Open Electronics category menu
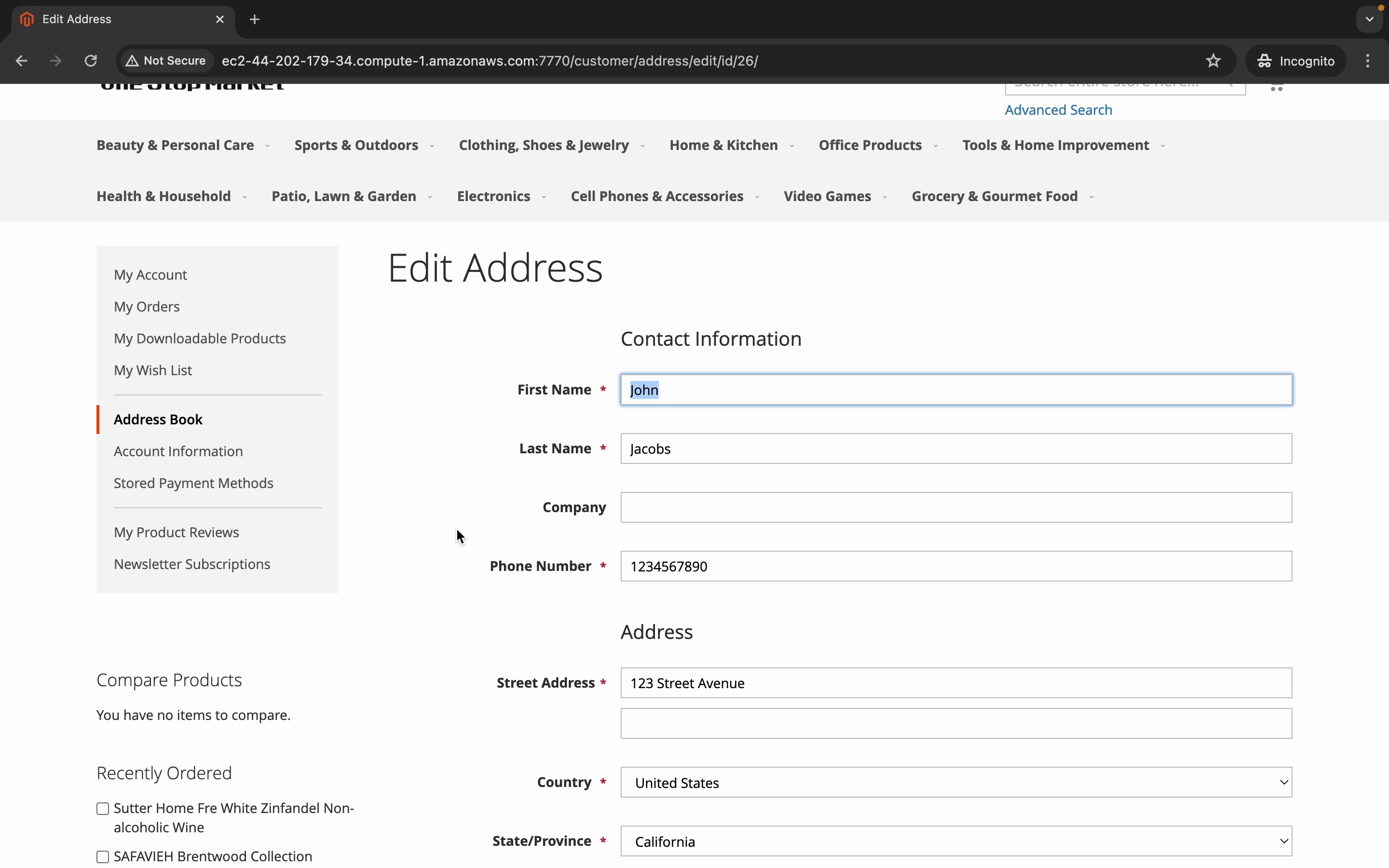1389x868 pixels. pyautogui.click(x=493, y=196)
